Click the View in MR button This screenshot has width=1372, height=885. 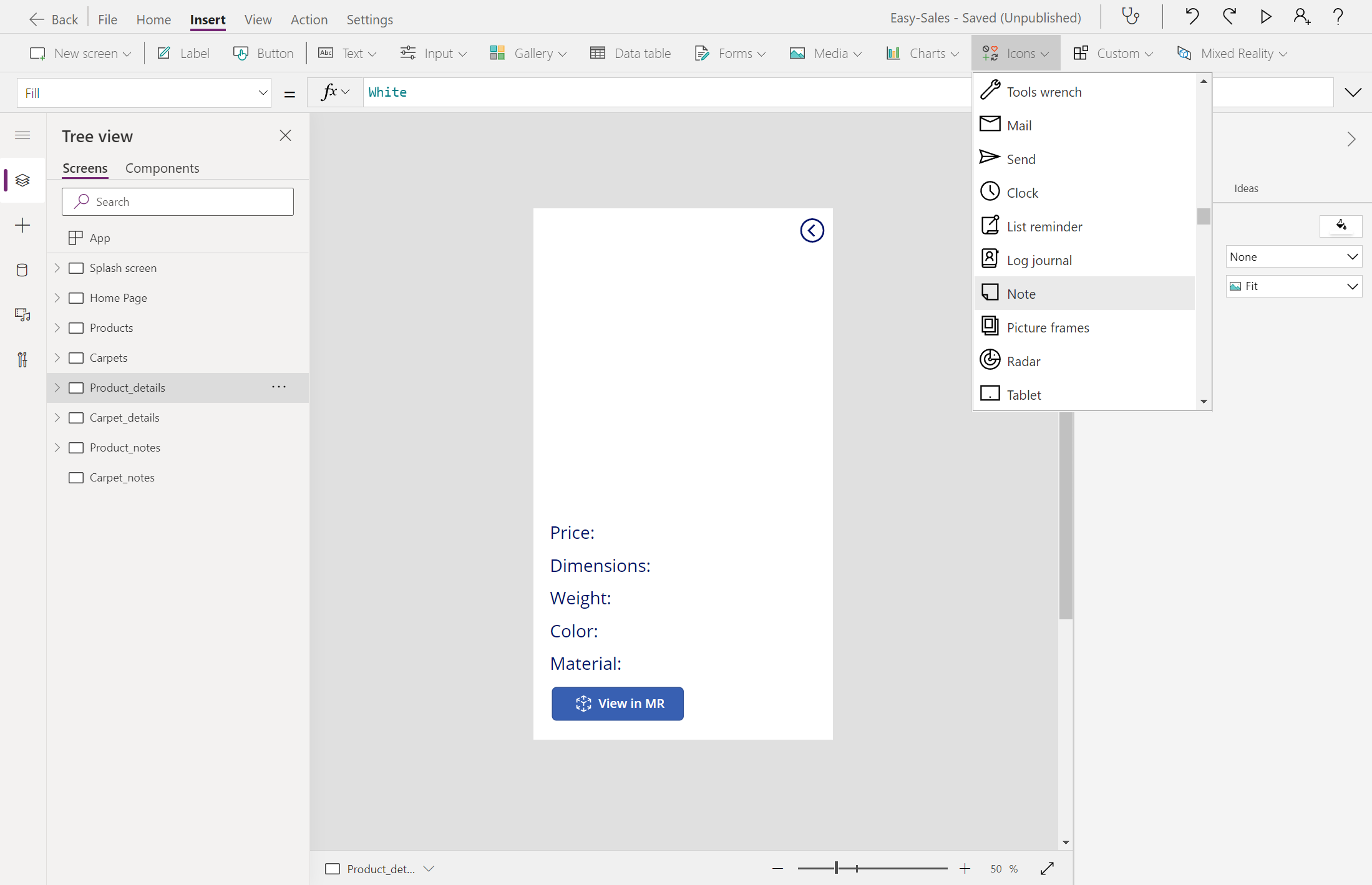[x=617, y=704]
